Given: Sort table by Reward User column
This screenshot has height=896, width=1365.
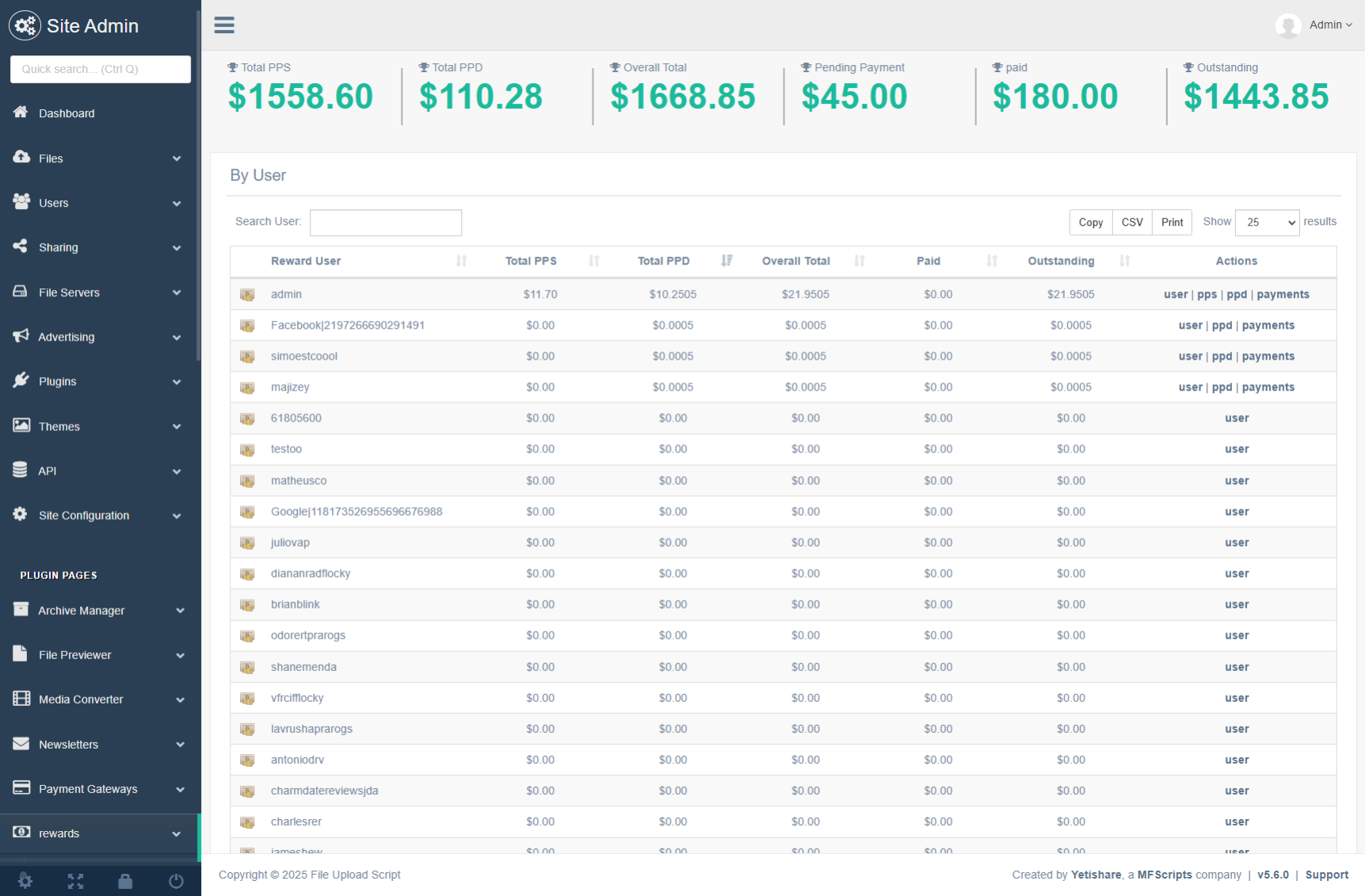Looking at the screenshot, I should point(306,261).
